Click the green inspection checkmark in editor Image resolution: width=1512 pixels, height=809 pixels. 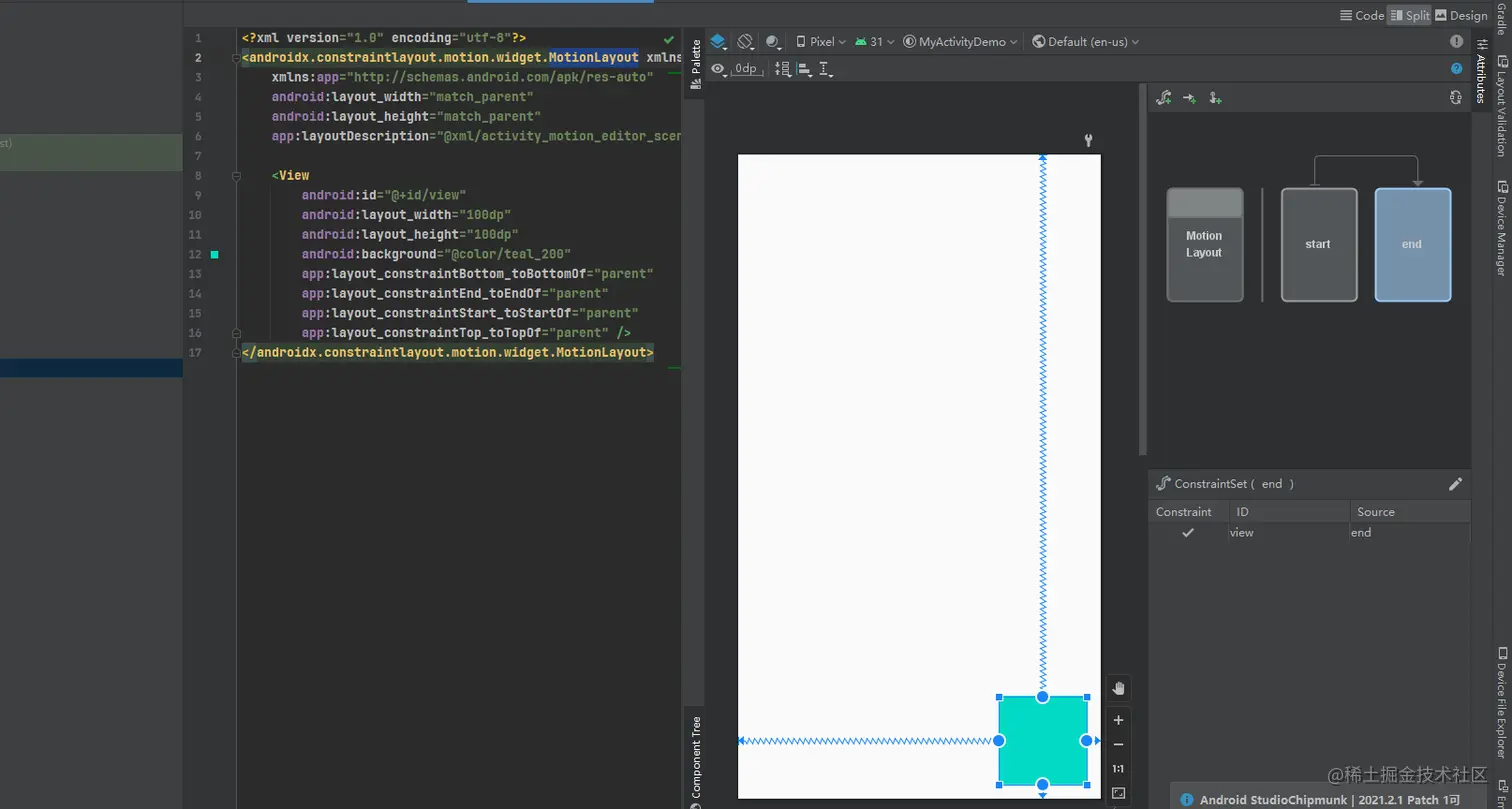[x=669, y=39]
